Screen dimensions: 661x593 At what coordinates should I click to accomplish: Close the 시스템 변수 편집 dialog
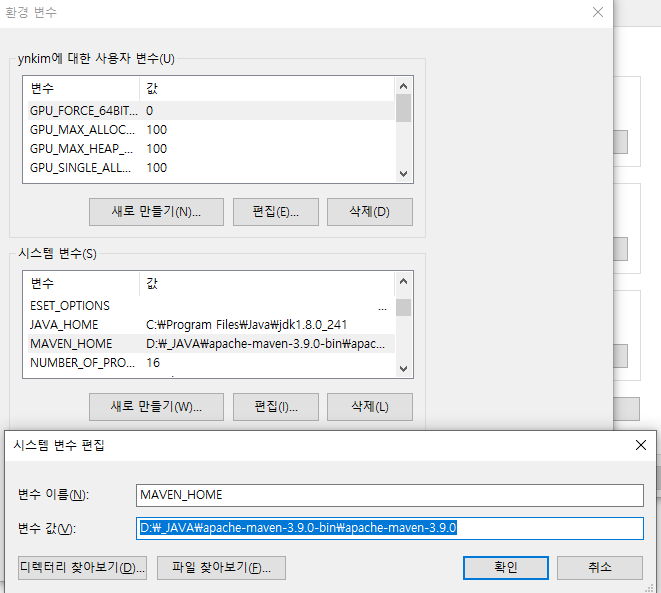641,445
